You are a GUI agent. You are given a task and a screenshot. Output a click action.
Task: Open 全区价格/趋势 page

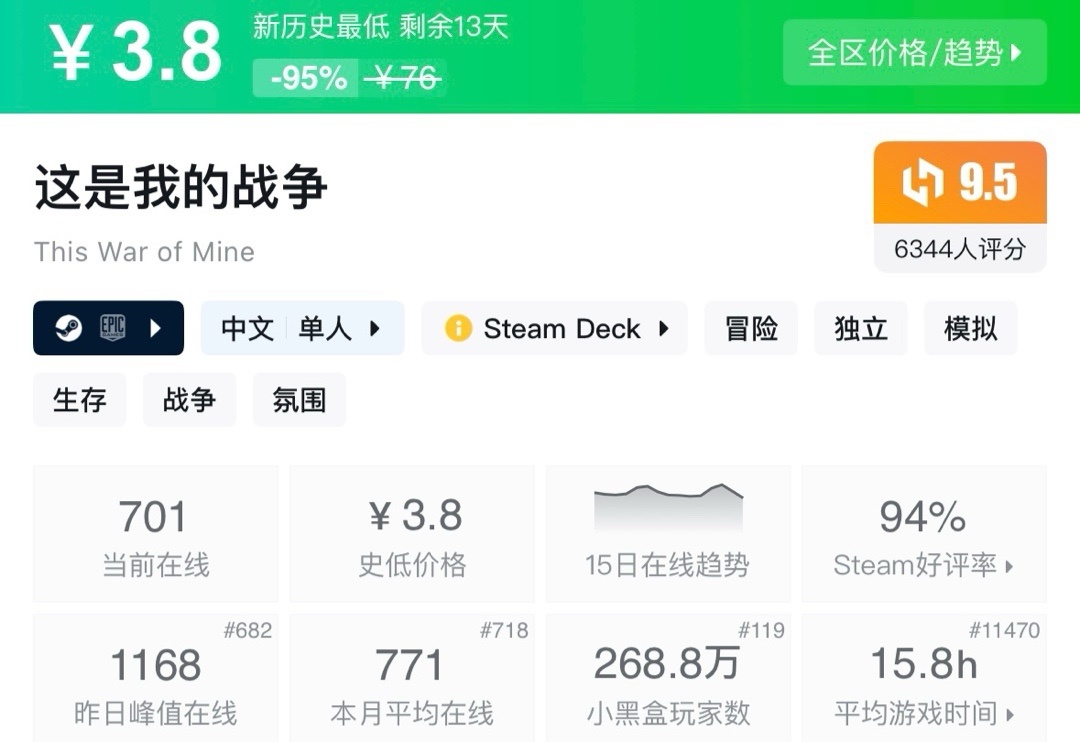pos(914,52)
